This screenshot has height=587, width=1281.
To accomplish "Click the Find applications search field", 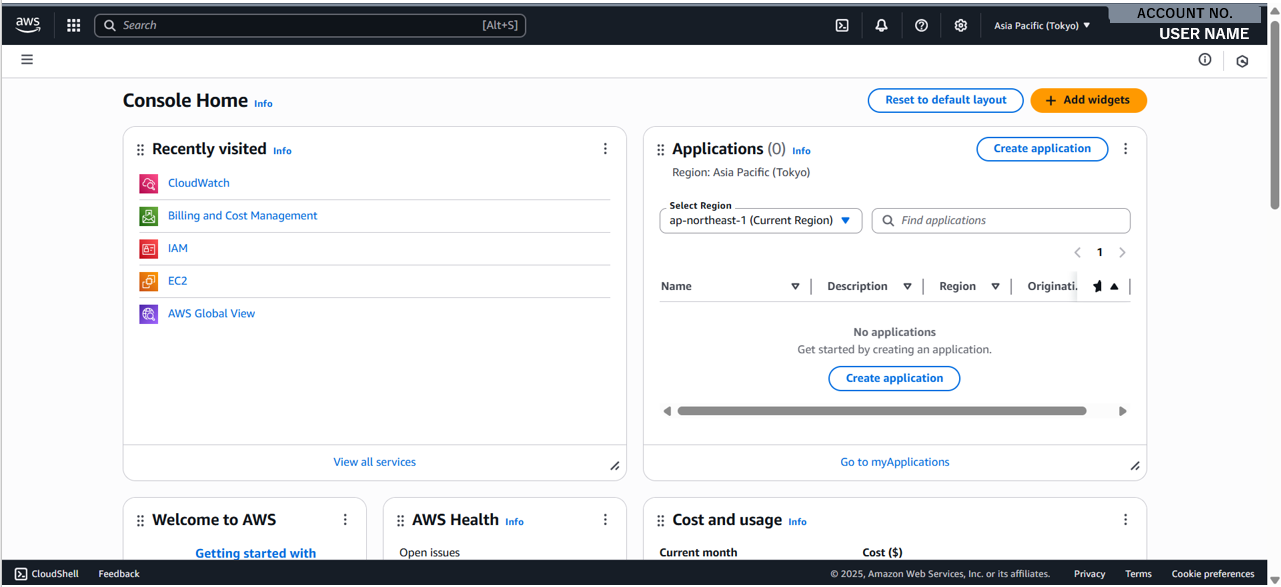I will pos(1001,220).
